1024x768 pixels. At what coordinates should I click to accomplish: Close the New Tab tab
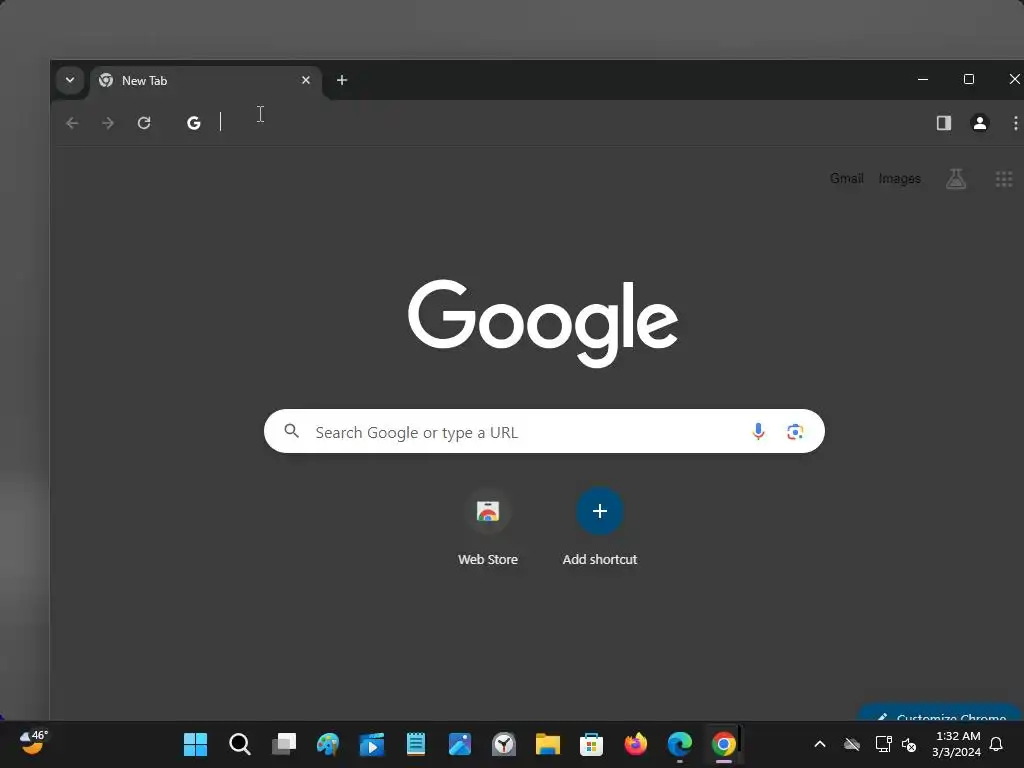click(x=306, y=80)
